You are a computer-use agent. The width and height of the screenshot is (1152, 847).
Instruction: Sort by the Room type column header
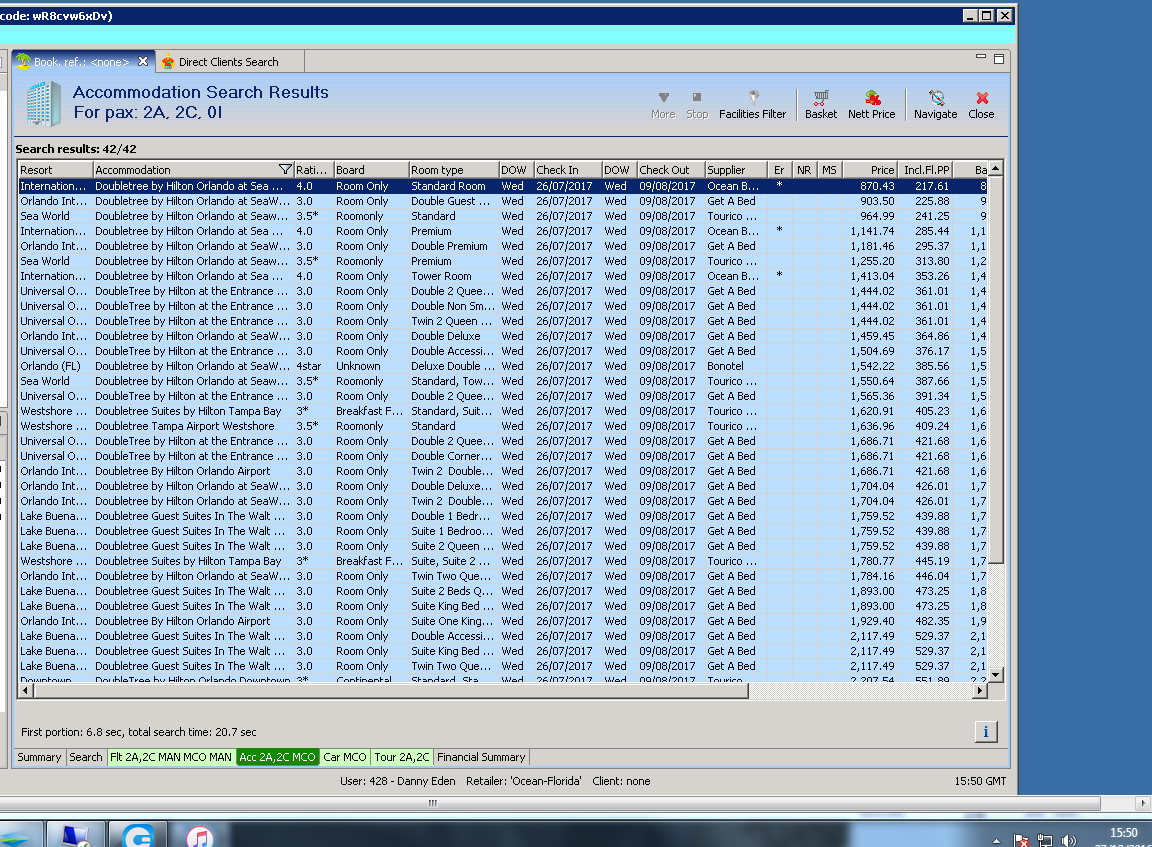(x=454, y=170)
